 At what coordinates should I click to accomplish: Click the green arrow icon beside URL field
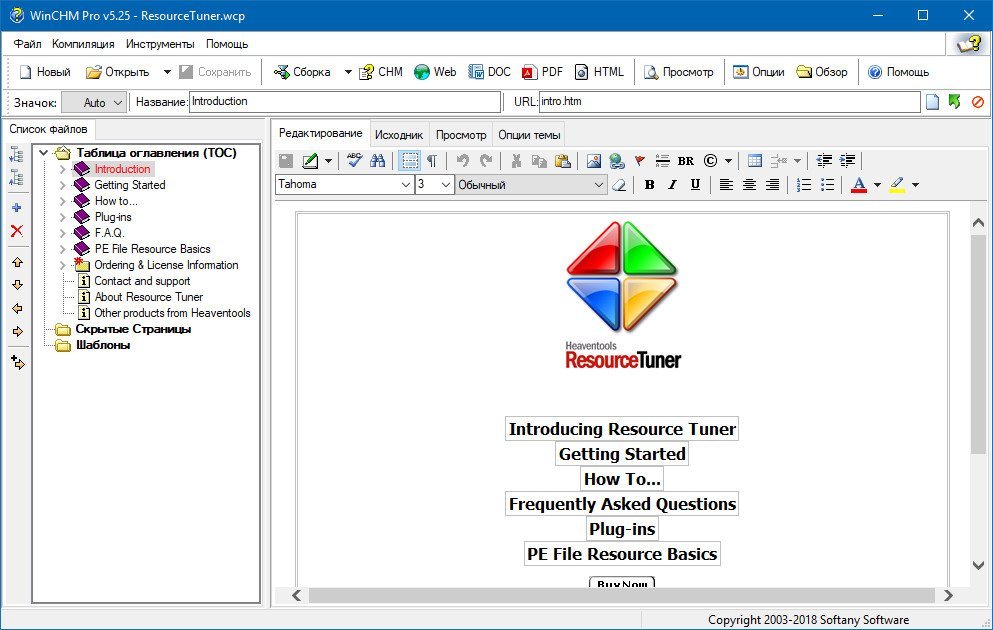click(955, 101)
